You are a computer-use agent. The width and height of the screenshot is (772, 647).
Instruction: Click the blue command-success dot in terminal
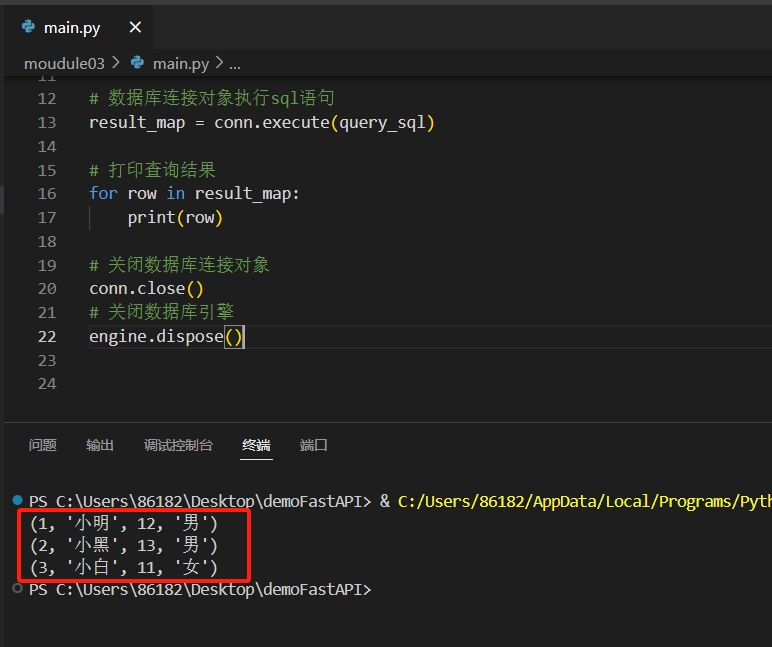tap(18, 500)
